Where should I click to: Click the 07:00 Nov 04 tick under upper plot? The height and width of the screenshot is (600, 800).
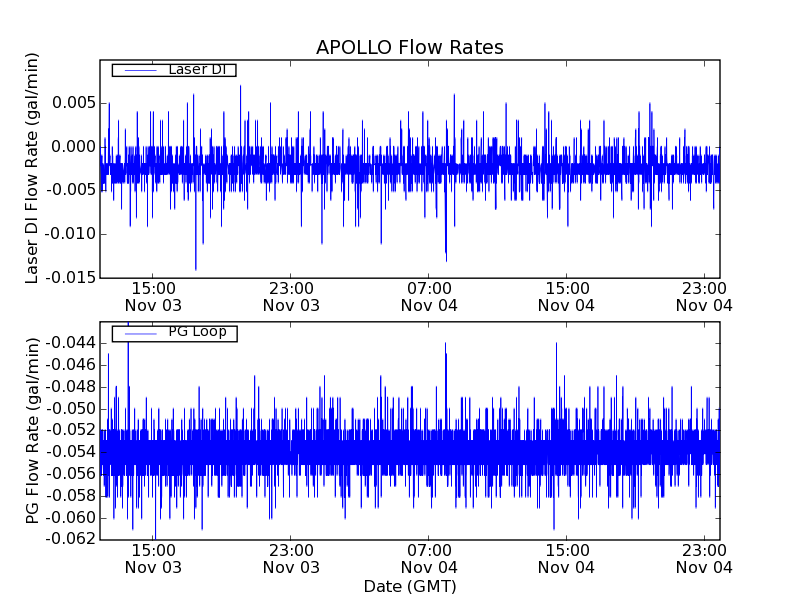429,296
